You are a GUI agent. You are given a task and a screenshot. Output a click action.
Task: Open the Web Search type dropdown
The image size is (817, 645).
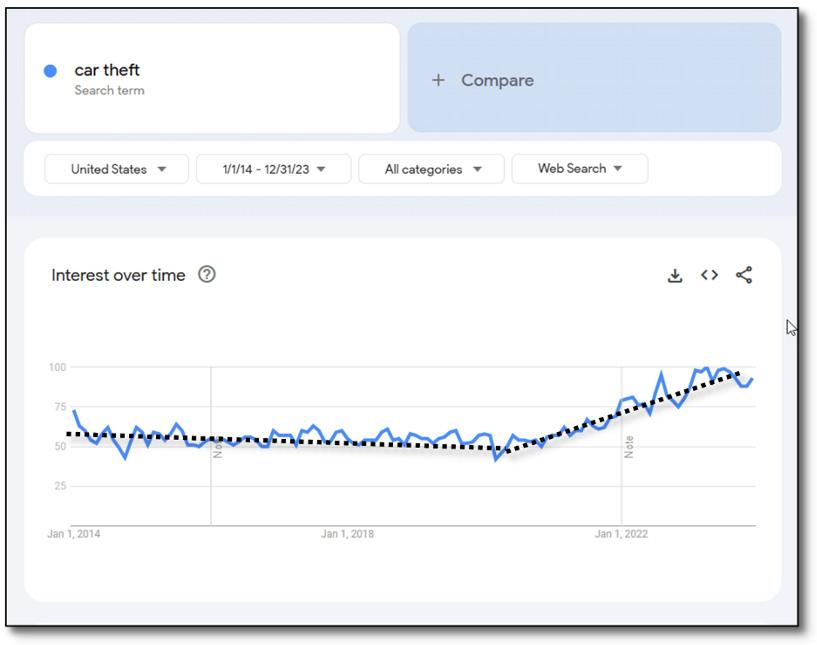tap(579, 169)
